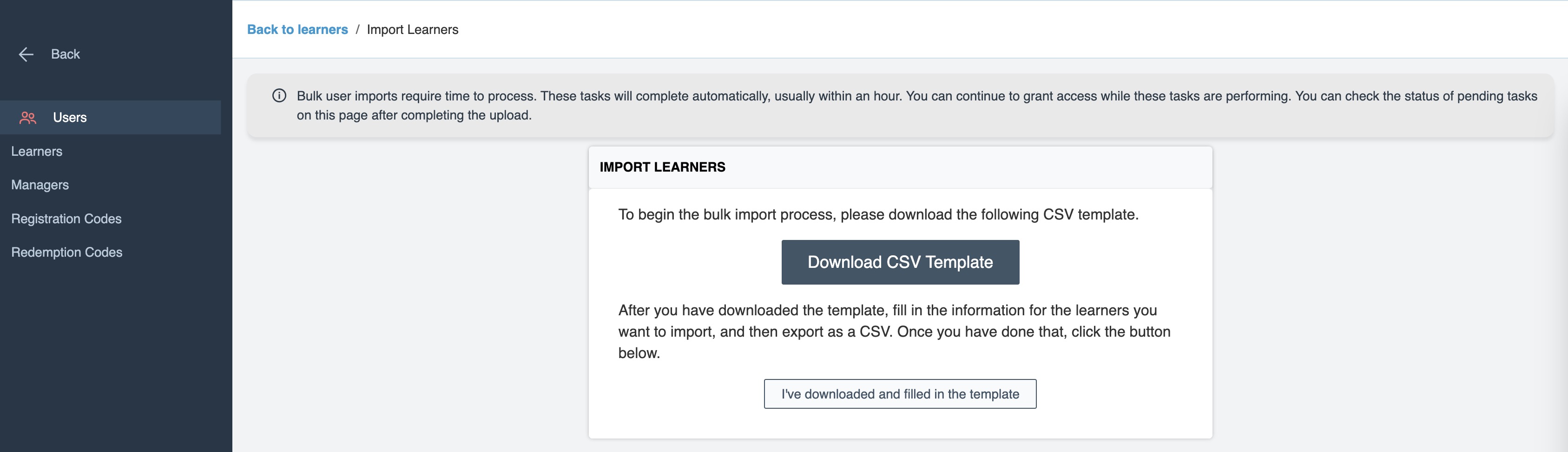
Task: Navigate using the 'Back to learners' breadcrumb link
Action: [297, 29]
